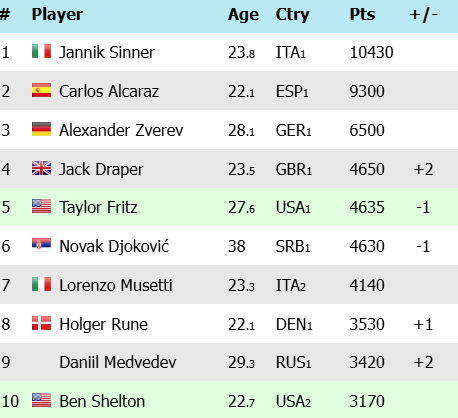
Task: Open Carlos Alcaraz's player link
Action: click(109, 91)
